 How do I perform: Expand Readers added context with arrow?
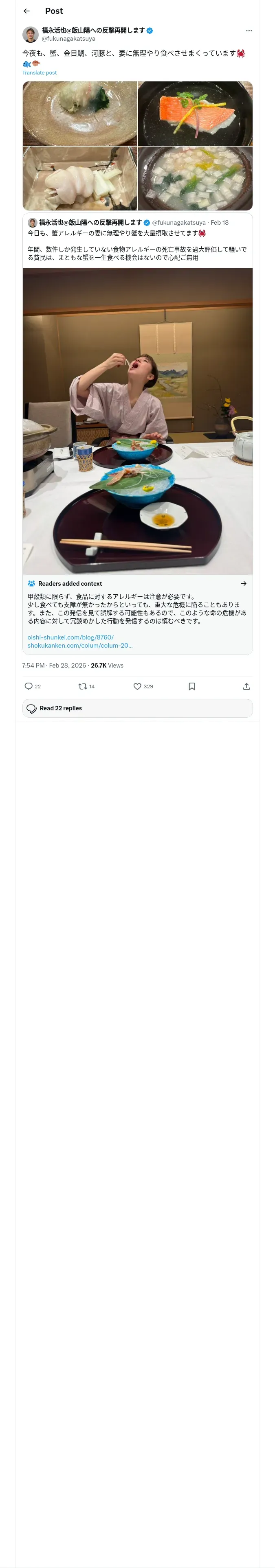click(243, 583)
